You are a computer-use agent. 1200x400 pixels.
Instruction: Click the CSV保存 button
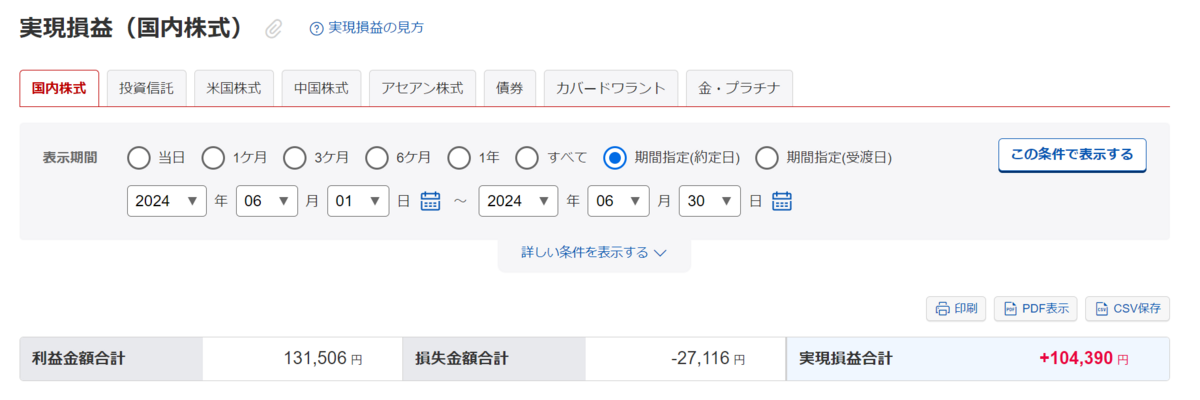[x=1127, y=308]
